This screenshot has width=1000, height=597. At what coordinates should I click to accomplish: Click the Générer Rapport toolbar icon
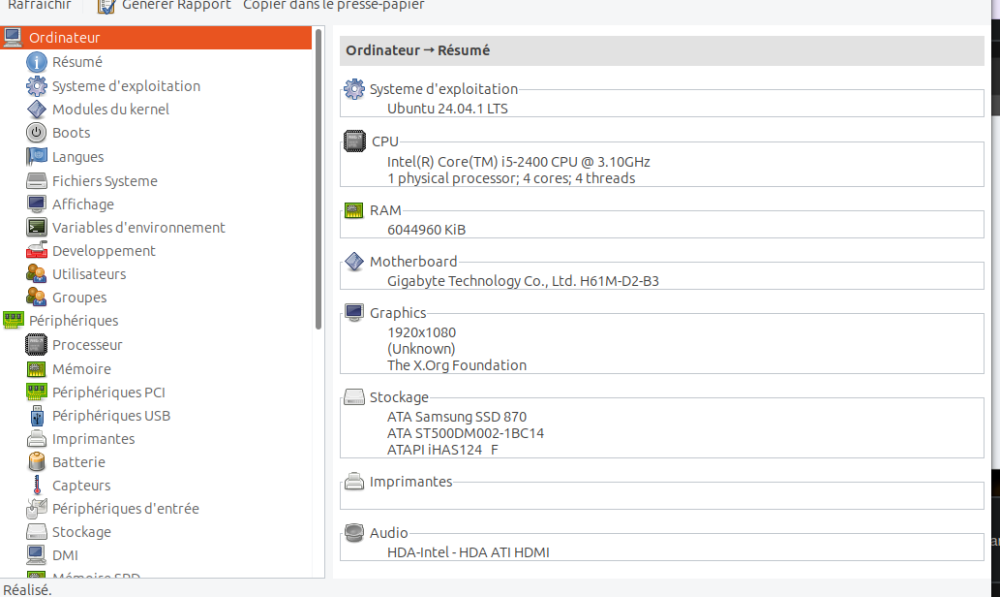click(x=106, y=5)
